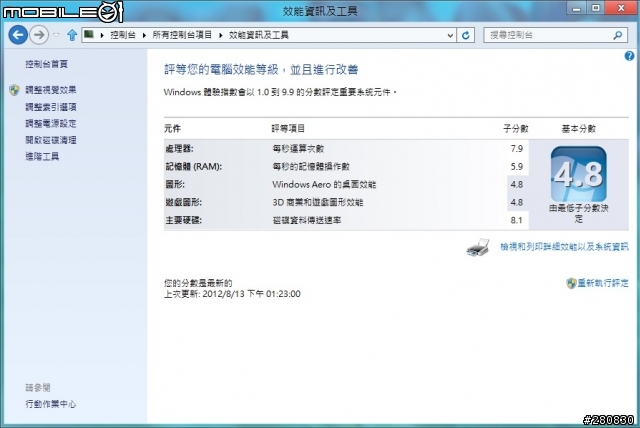Go back with the blue back arrow
Image resolution: width=640 pixels, height=428 pixels.
pos(18,35)
